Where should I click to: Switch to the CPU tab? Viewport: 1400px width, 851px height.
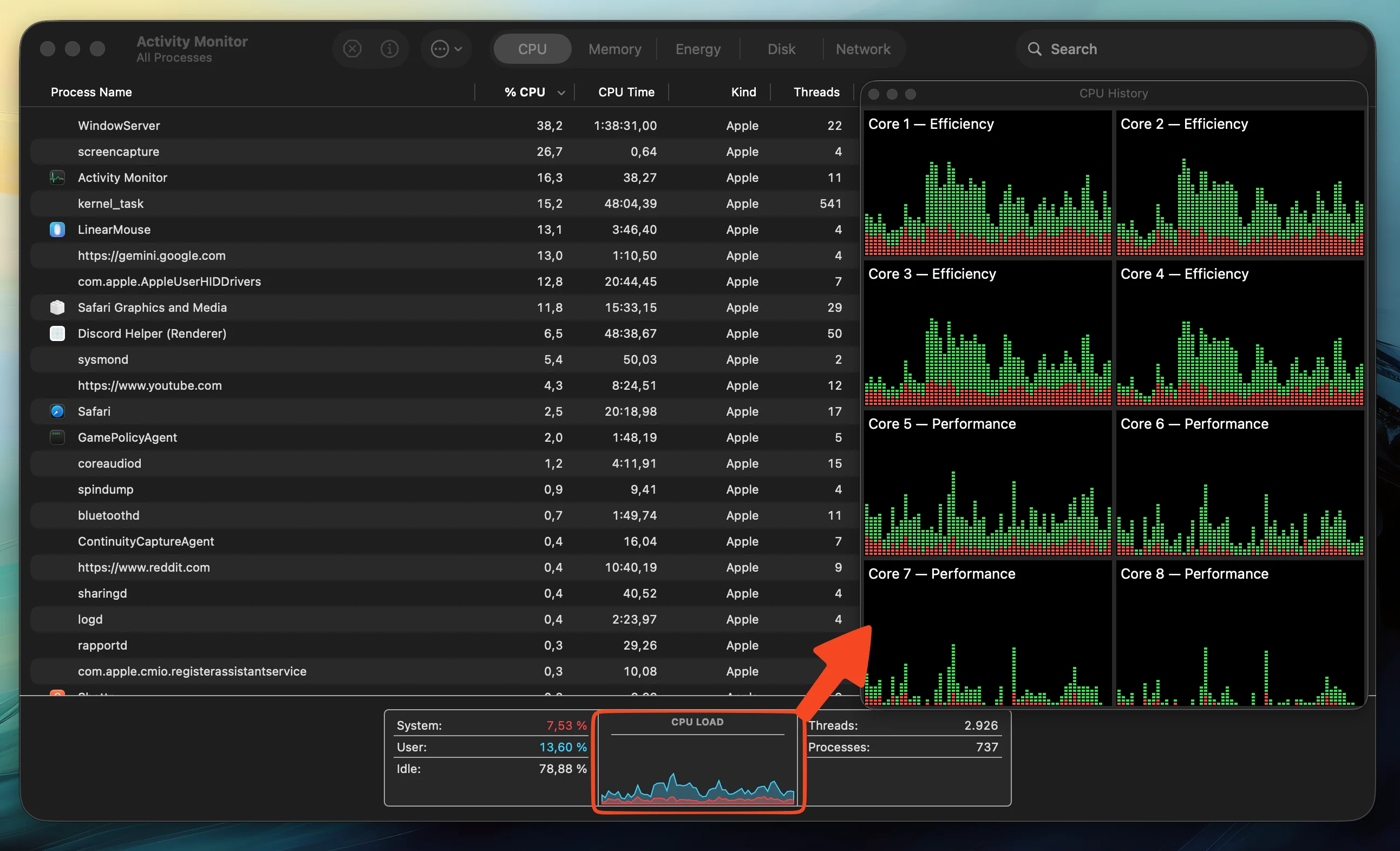pyautogui.click(x=532, y=49)
